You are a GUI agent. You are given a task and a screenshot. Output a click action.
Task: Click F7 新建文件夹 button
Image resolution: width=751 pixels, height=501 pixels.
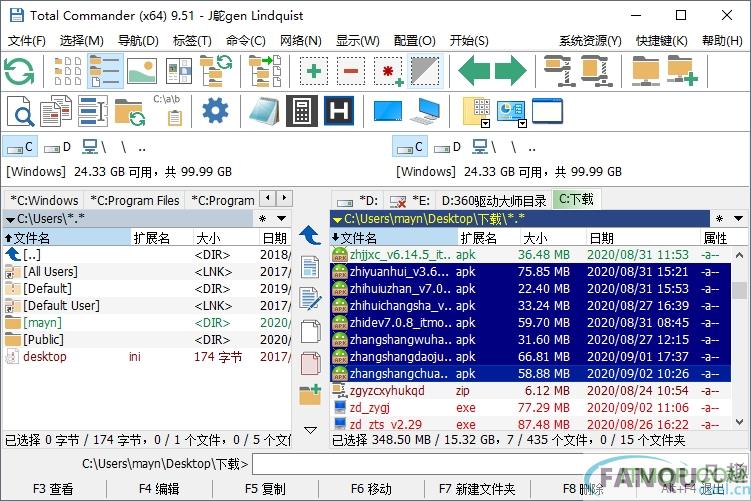click(477, 489)
